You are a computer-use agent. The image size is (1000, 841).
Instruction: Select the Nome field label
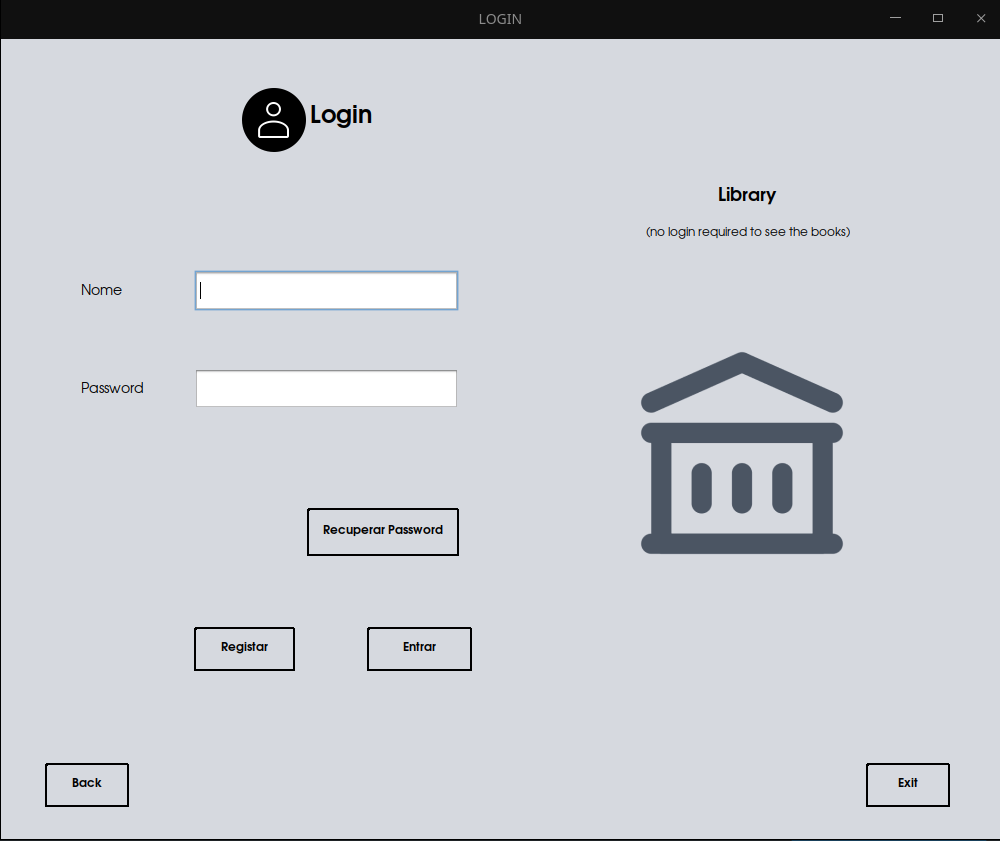coord(101,290)
